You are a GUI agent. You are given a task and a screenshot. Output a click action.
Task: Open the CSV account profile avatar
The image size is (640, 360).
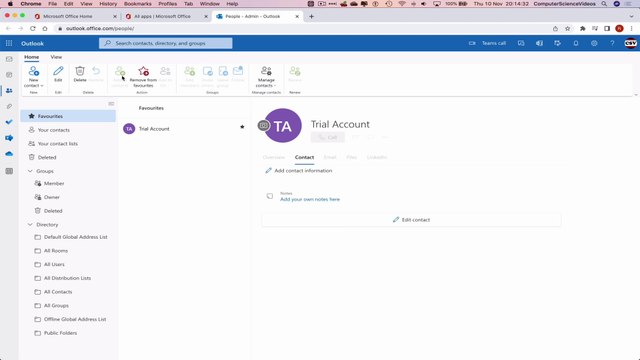630,43
